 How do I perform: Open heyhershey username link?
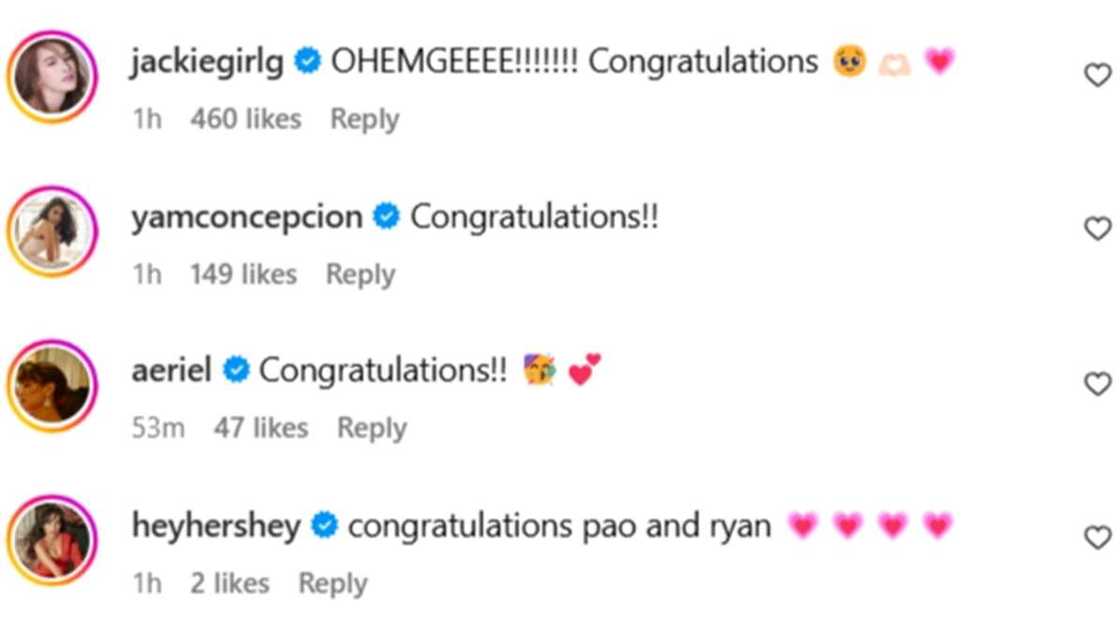coord(215,526)
